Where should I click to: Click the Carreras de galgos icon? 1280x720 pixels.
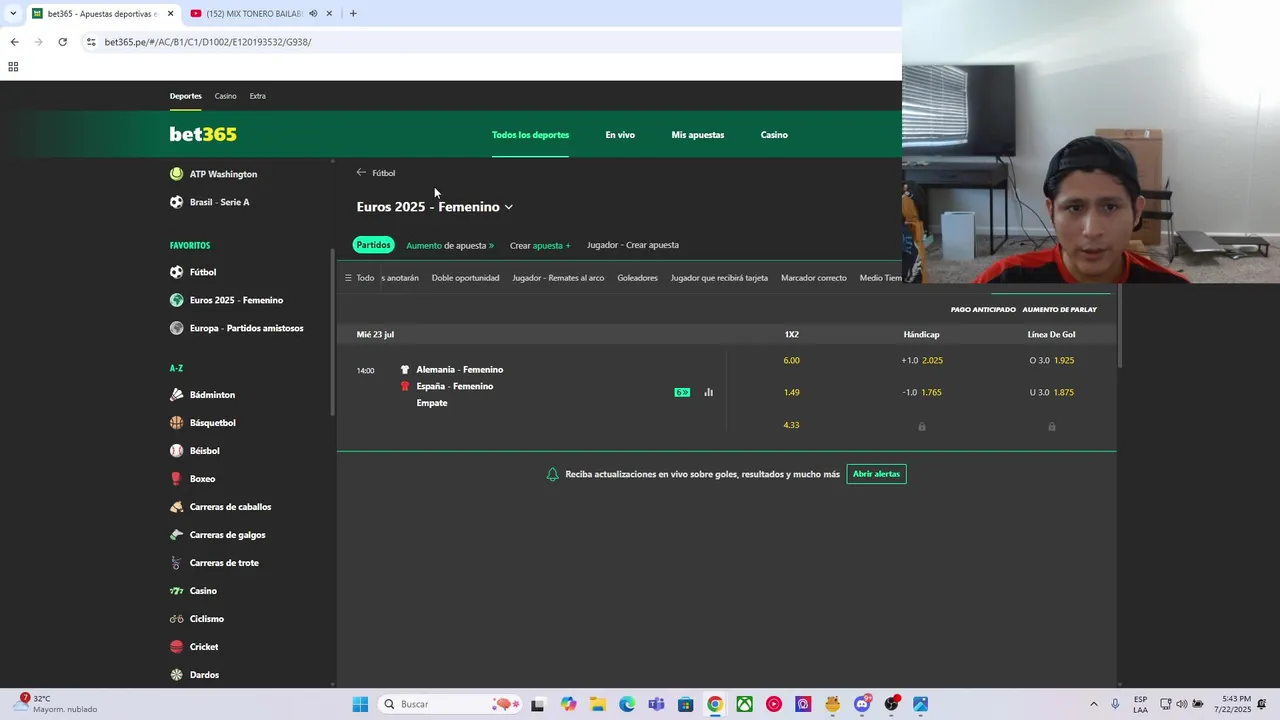(x=176, y=535)
